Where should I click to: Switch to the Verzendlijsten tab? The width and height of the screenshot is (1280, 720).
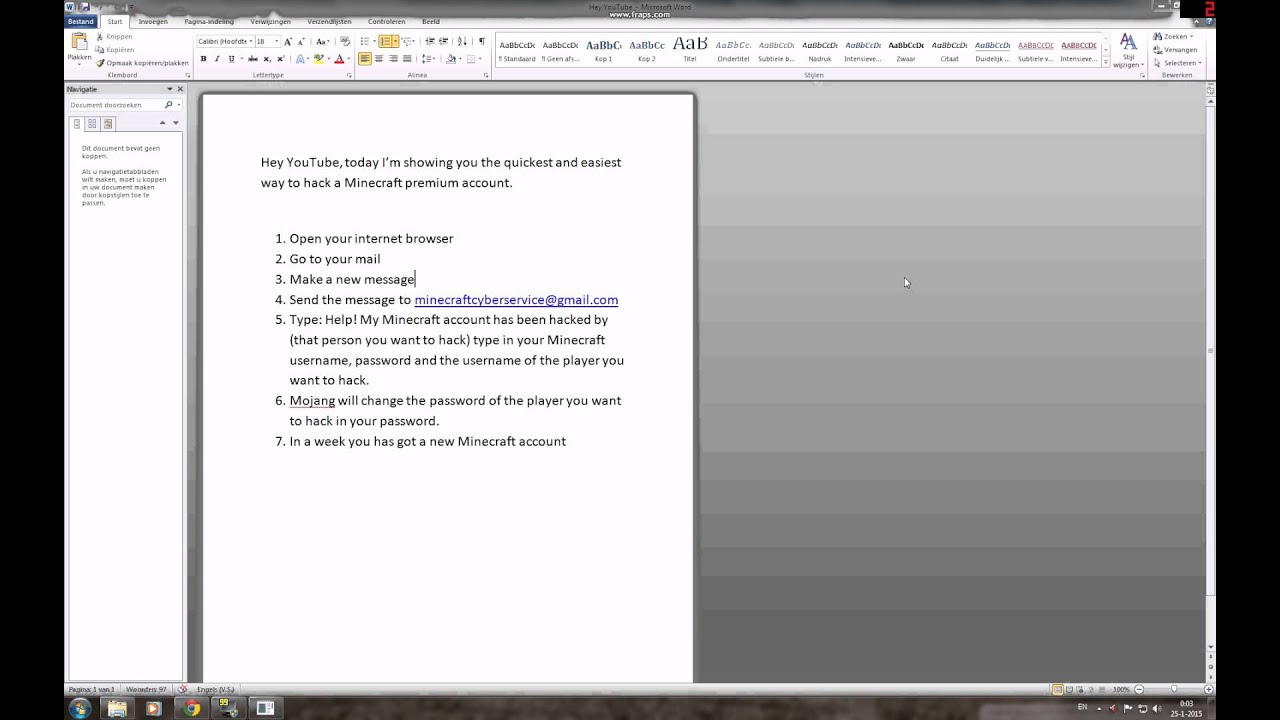tap(330, 21)
